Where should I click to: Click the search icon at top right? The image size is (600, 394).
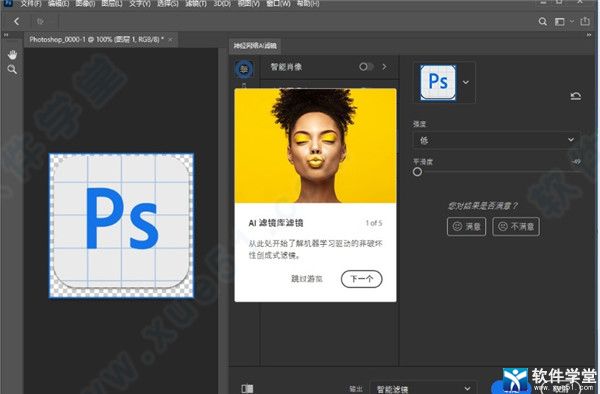tap(543, 21)
